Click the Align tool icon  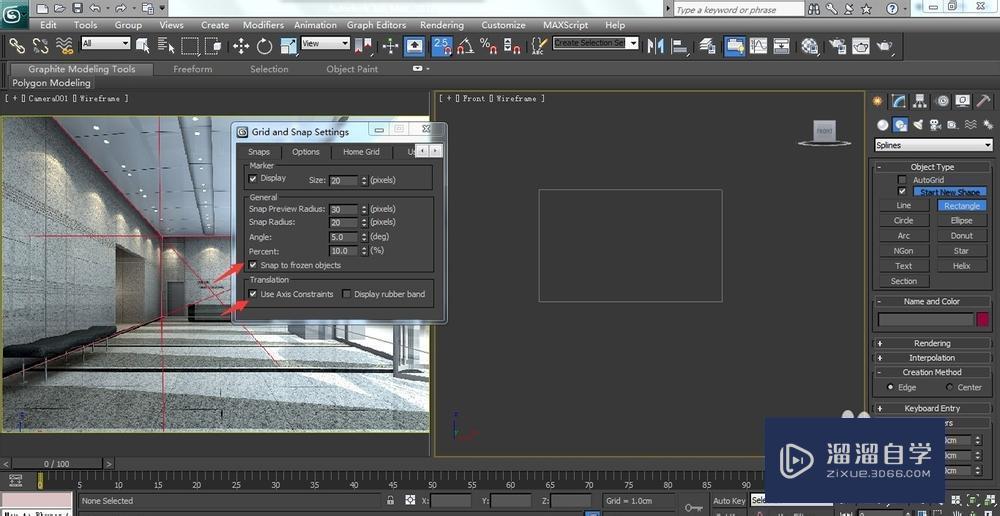click(x=680, y=46)
